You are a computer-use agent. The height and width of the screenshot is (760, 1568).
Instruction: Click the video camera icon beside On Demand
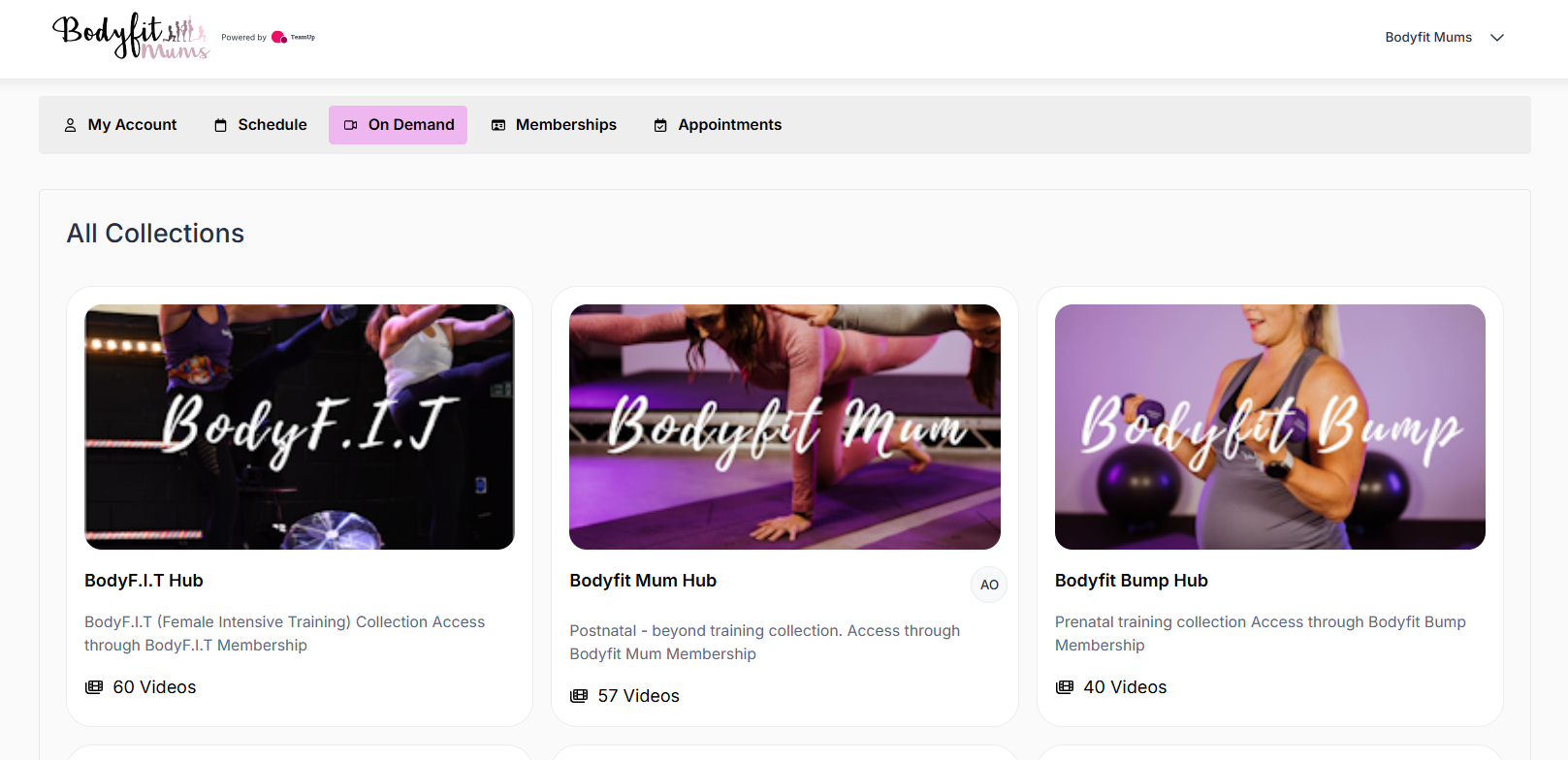click(350, 125)
